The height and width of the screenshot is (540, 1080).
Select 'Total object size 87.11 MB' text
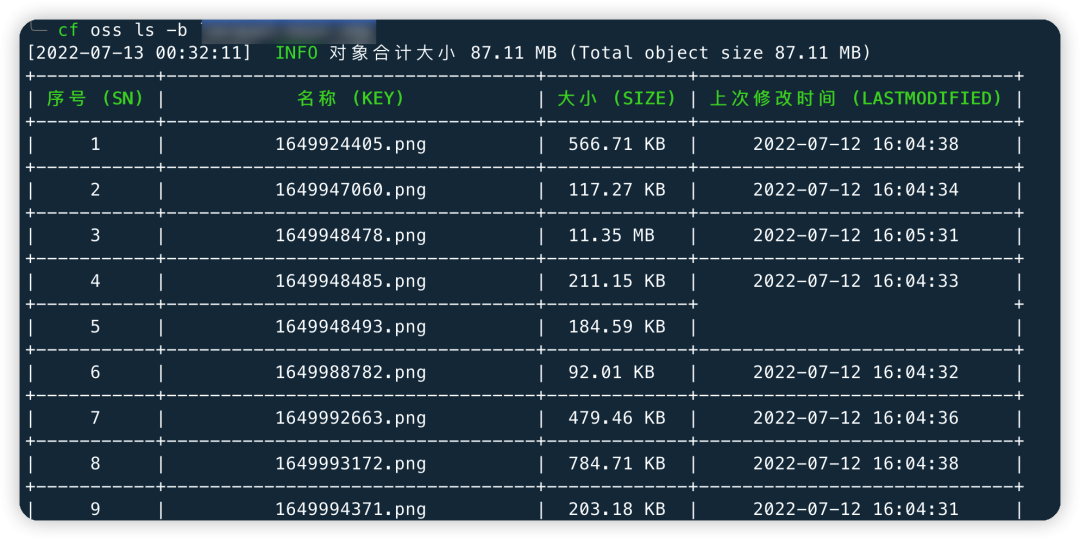721,53
